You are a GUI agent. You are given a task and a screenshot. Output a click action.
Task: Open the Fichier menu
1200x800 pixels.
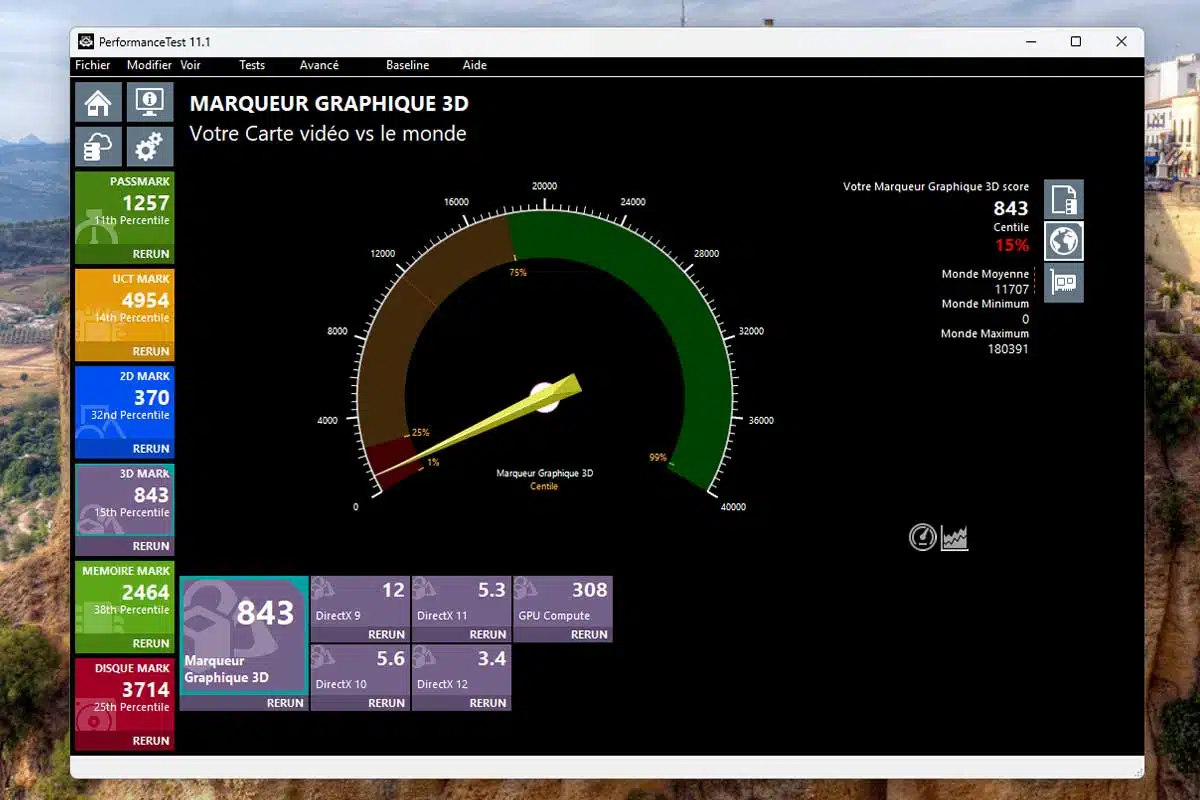coord(93,65)
